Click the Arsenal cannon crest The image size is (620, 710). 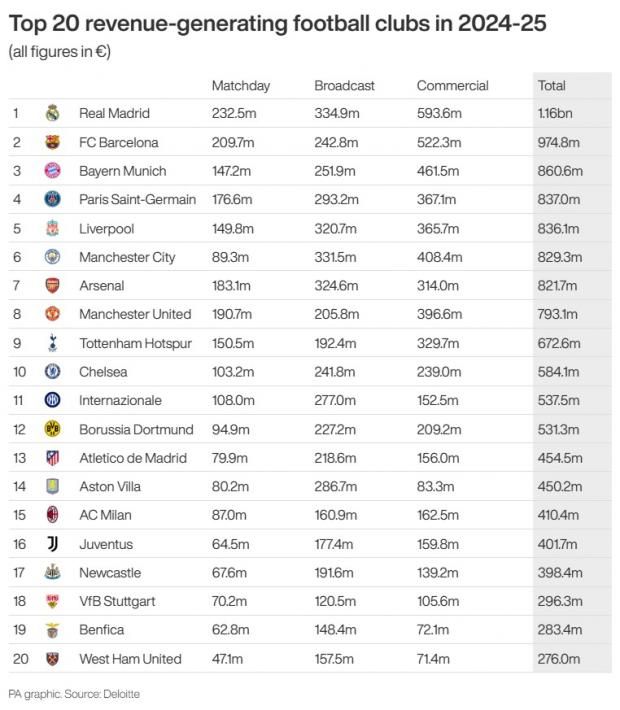point(53,286)
